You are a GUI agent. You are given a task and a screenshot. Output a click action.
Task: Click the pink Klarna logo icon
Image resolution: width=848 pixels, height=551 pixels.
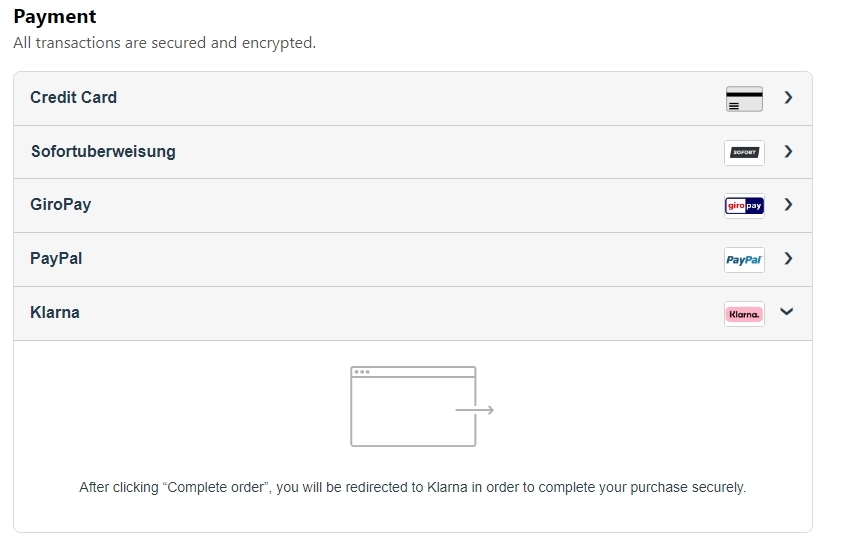744,314
